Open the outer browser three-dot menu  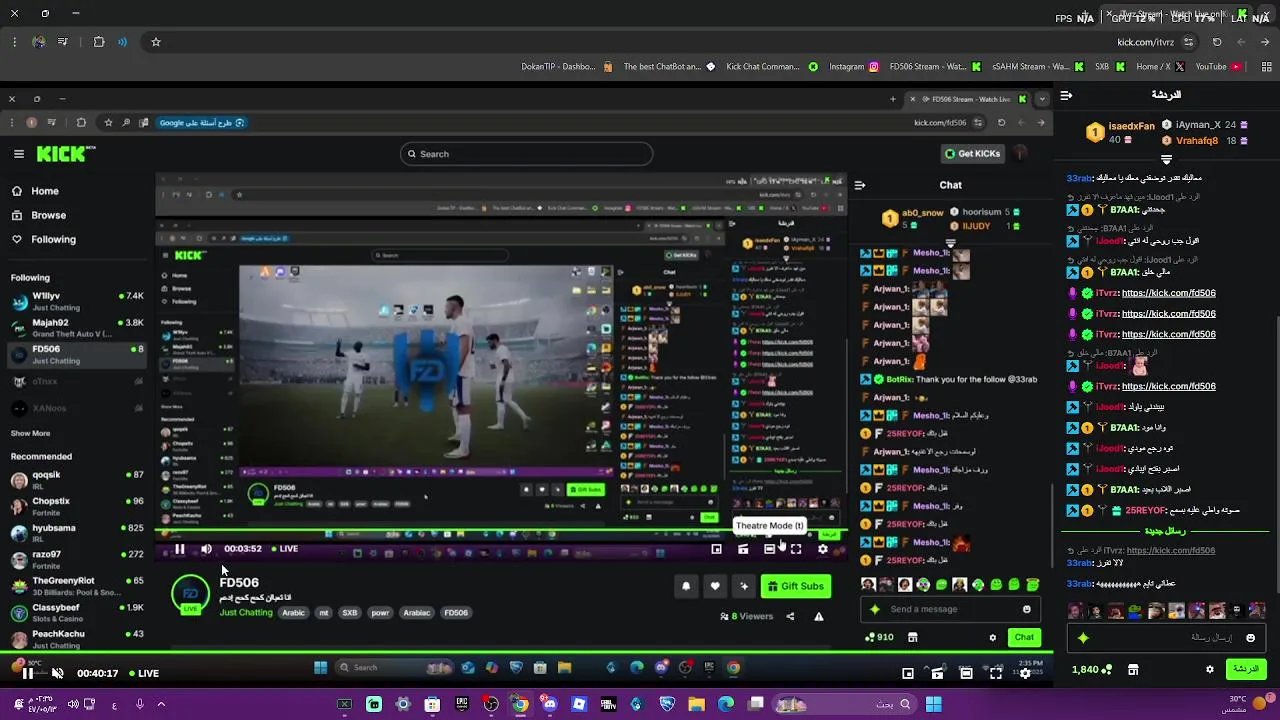14,42
